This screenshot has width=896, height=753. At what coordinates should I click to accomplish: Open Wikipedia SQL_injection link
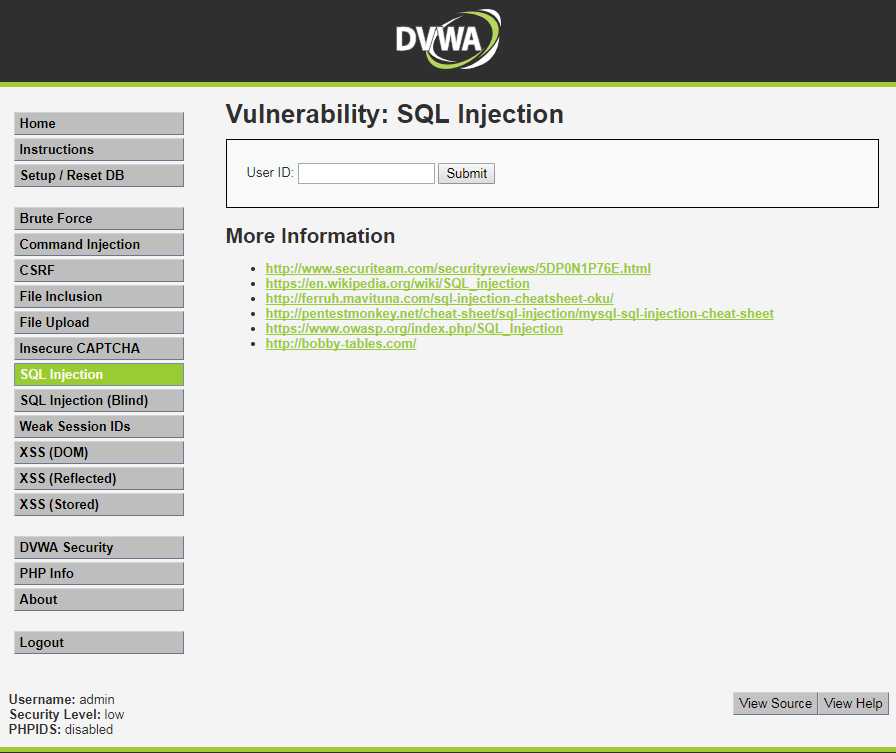click(398, 283)
